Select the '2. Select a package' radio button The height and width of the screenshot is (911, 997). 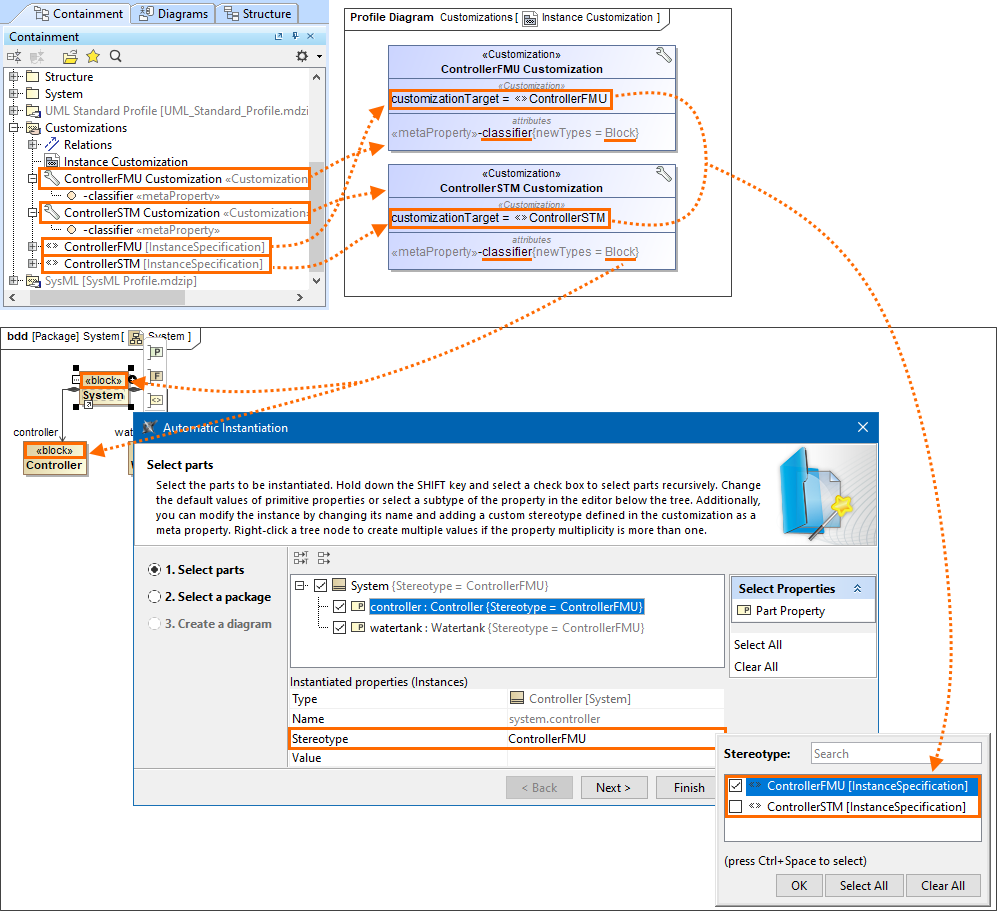(x=154, y=597)
